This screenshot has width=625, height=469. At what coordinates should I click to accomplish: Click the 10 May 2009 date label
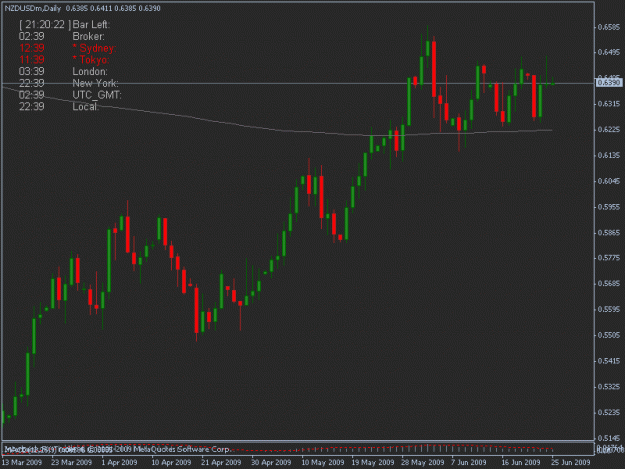pos(322,462)
